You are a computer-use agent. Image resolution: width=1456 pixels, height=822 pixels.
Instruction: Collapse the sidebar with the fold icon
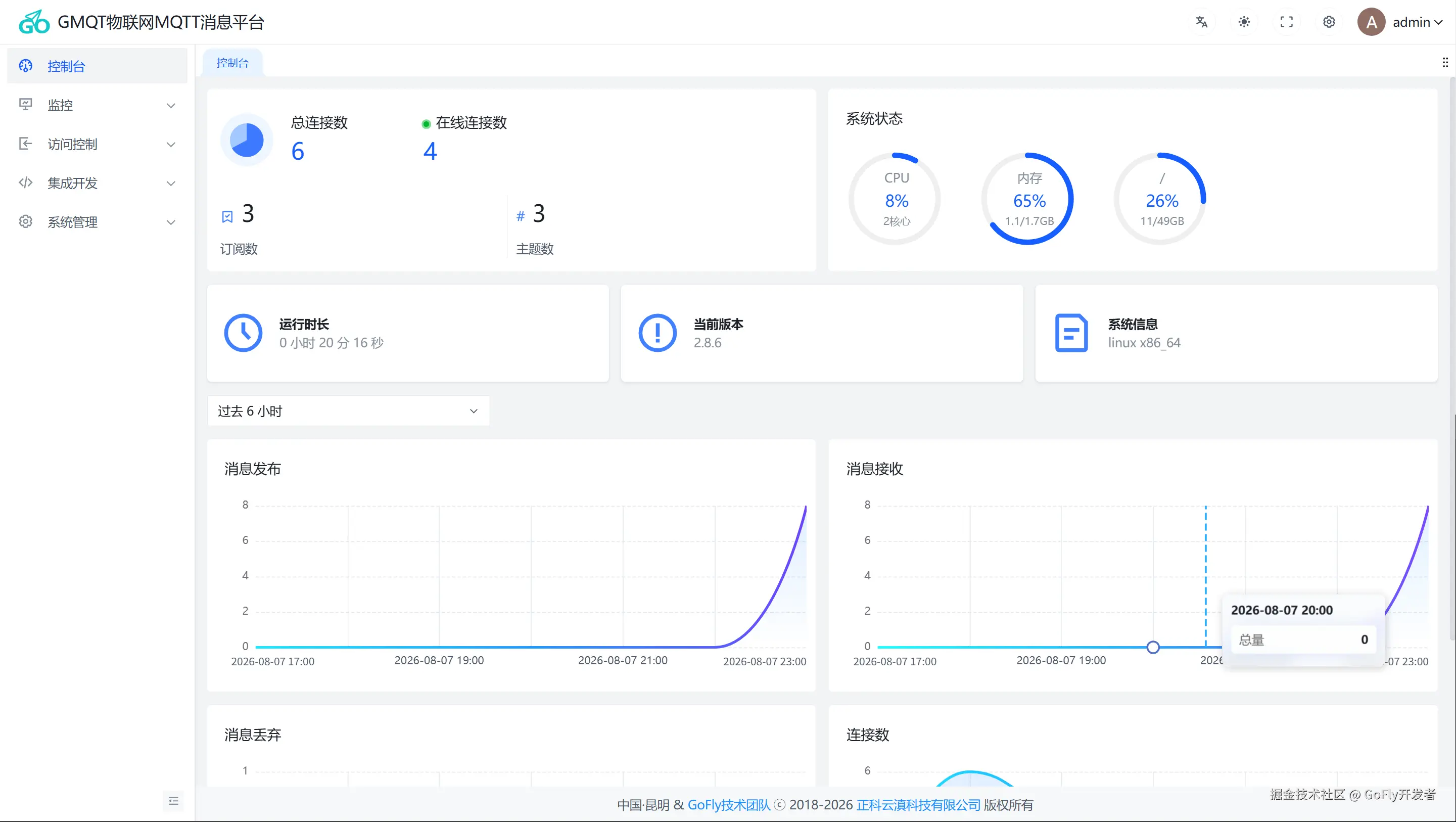click(173, 801)
